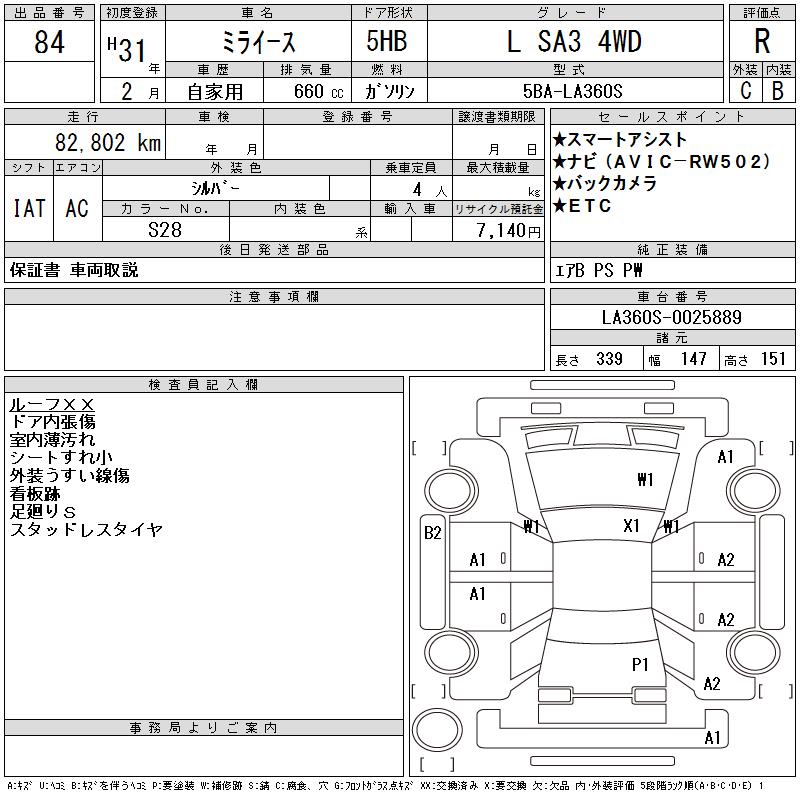Click the B2 damage mark on the car diagram
The image size is (800, 800).
432,533
